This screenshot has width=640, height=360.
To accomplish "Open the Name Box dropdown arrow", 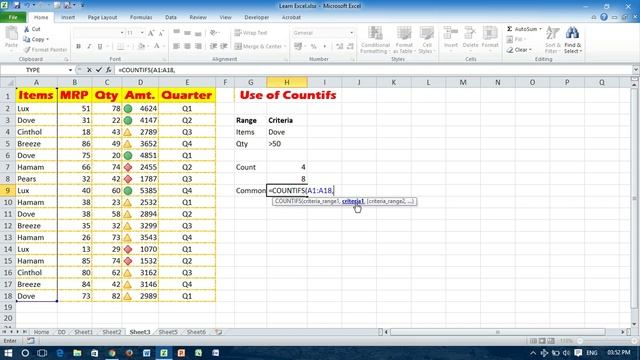I will point(70,70).
